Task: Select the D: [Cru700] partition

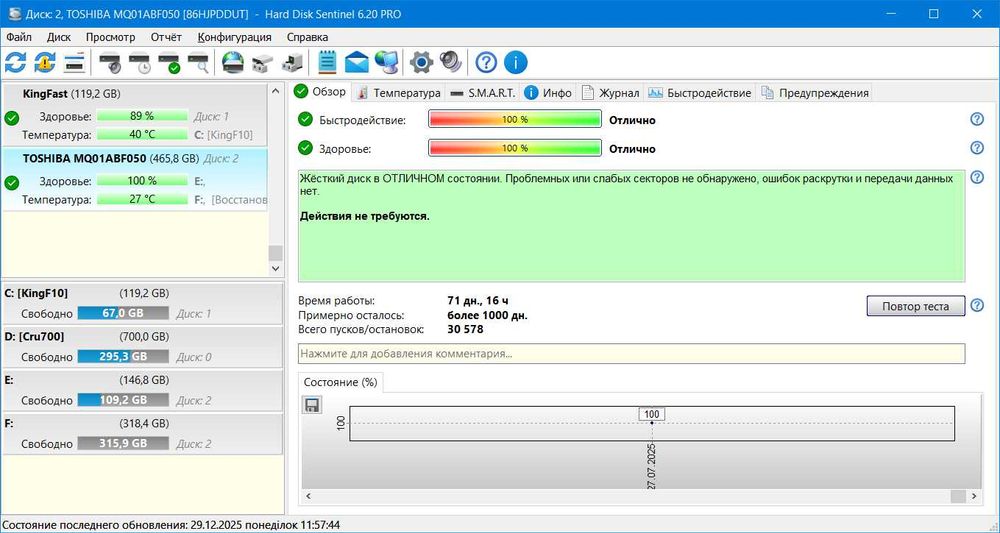Action: [142, 347]
